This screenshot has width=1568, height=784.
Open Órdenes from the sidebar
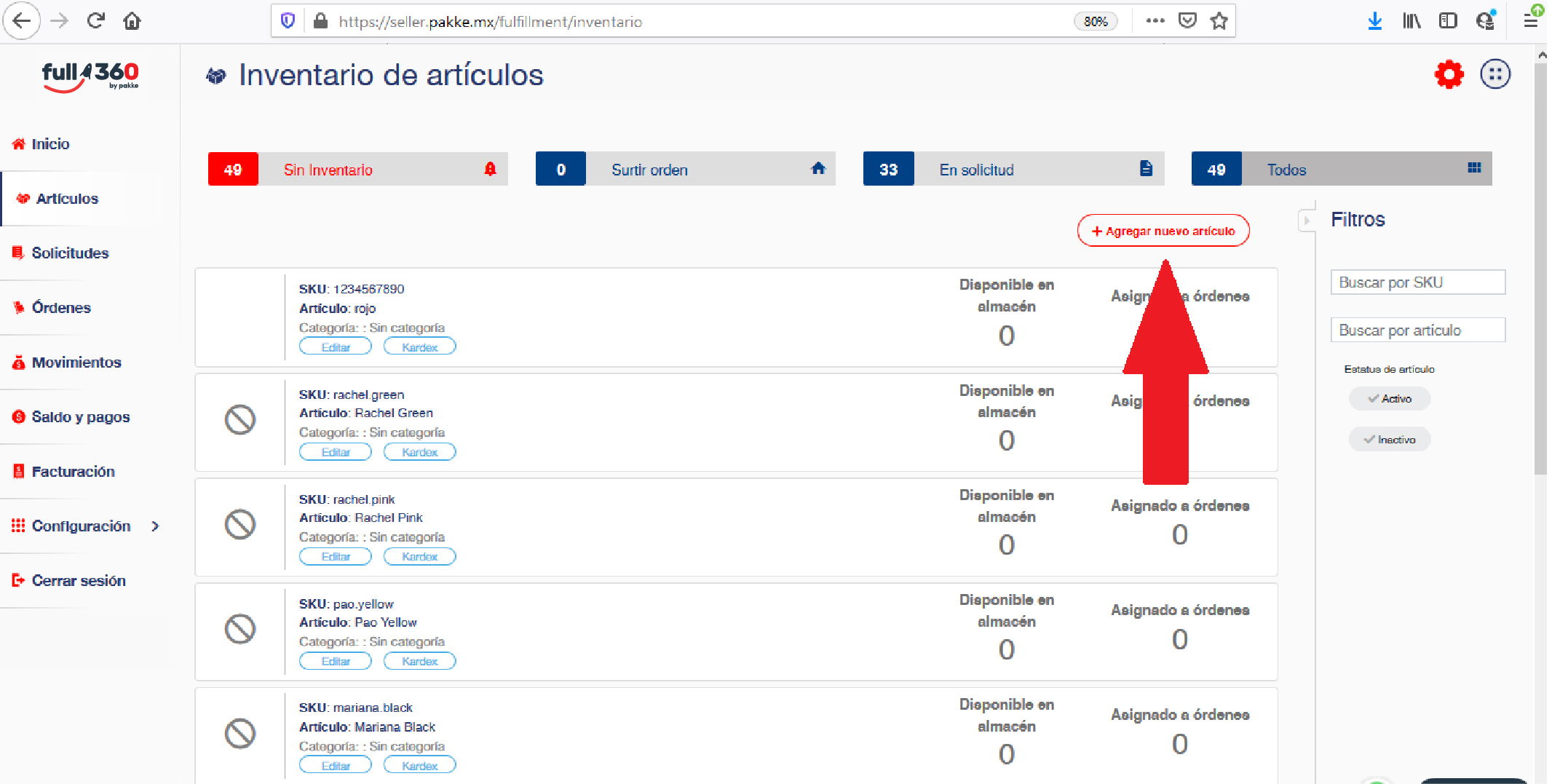click(61, 308)
